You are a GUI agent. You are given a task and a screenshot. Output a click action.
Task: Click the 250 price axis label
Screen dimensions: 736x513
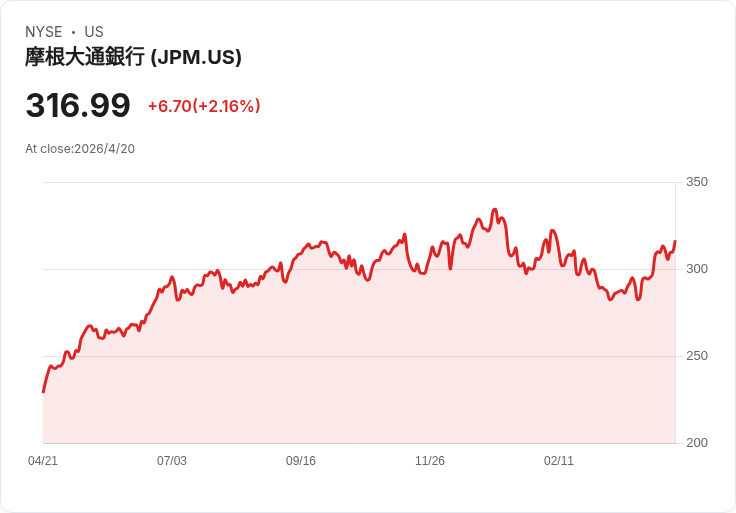click(697, 356)
